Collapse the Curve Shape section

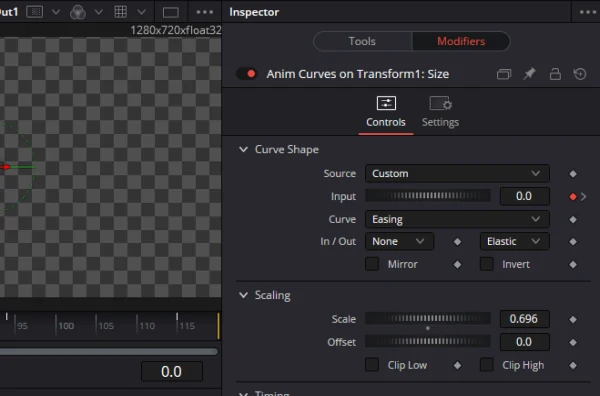point(243,149)
